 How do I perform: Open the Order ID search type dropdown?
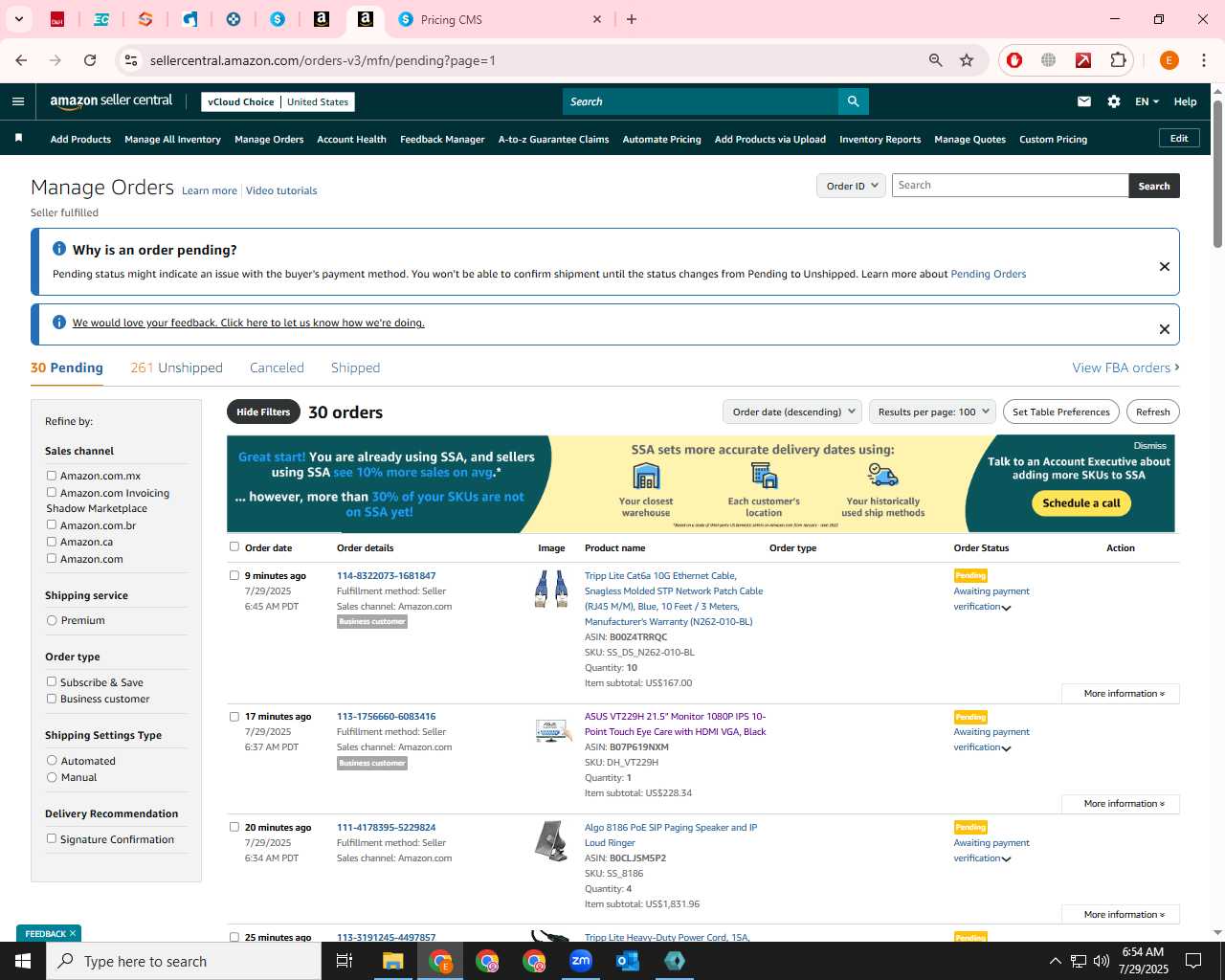851,186
